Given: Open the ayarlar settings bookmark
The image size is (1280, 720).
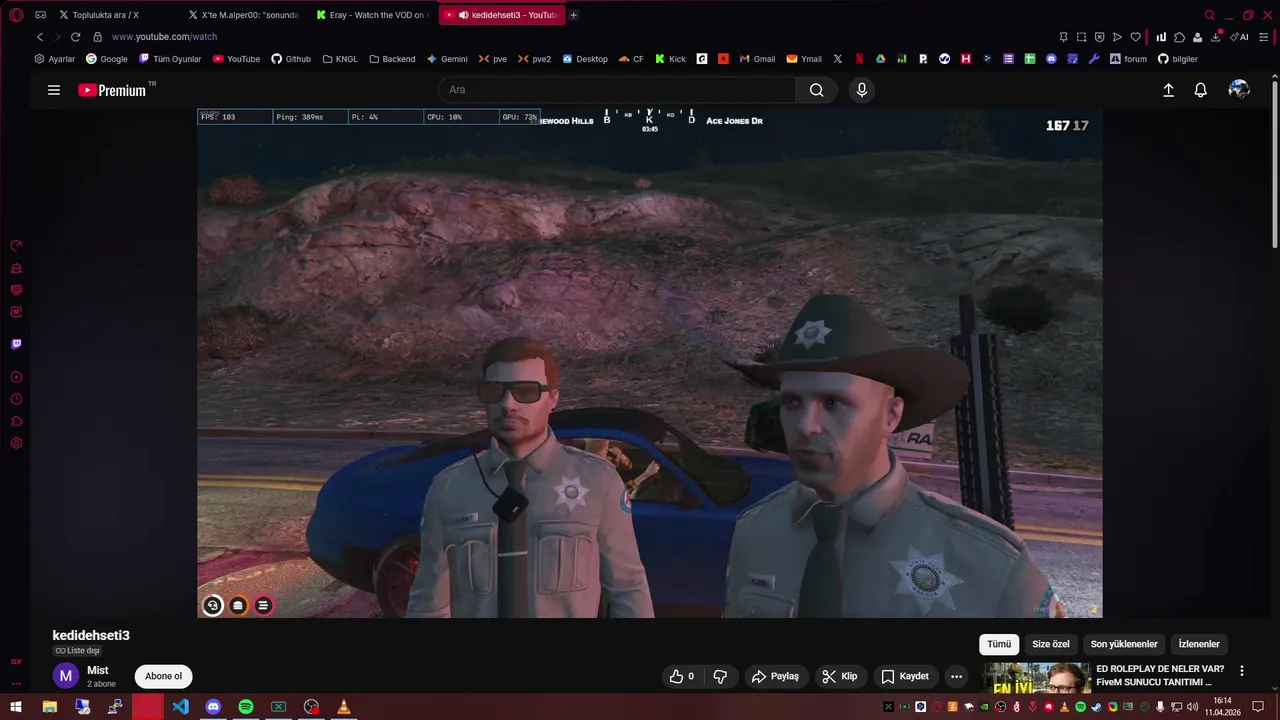Looking at the screenshot, I should pos(54,59).
